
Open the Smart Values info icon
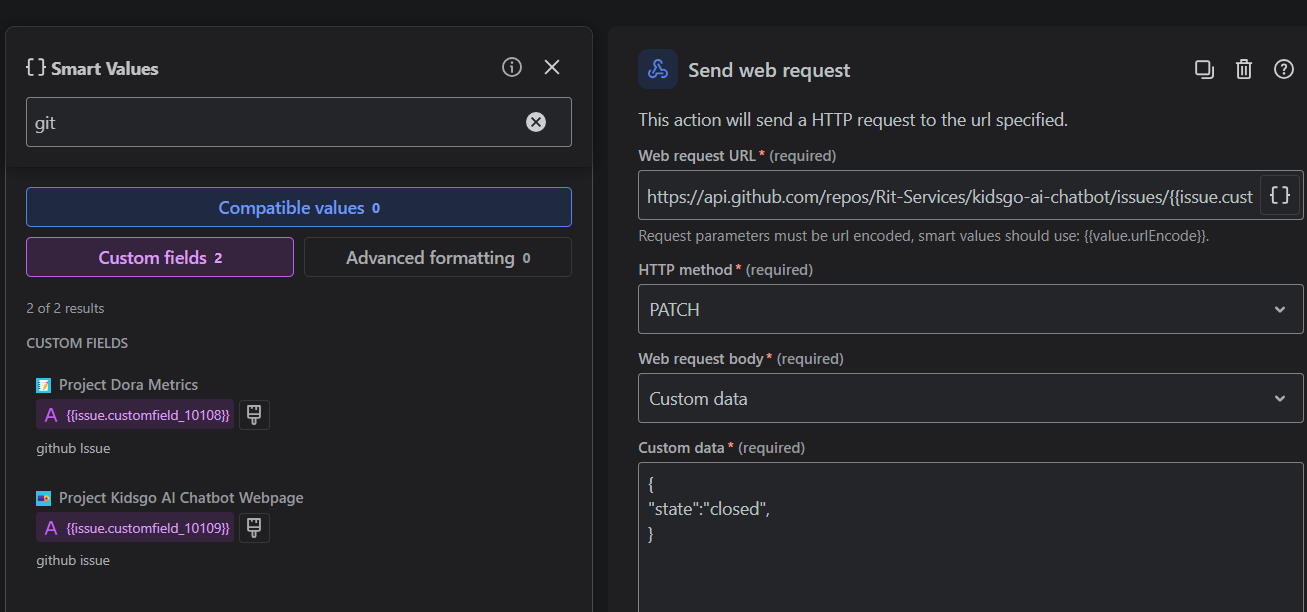coord(512,67)
